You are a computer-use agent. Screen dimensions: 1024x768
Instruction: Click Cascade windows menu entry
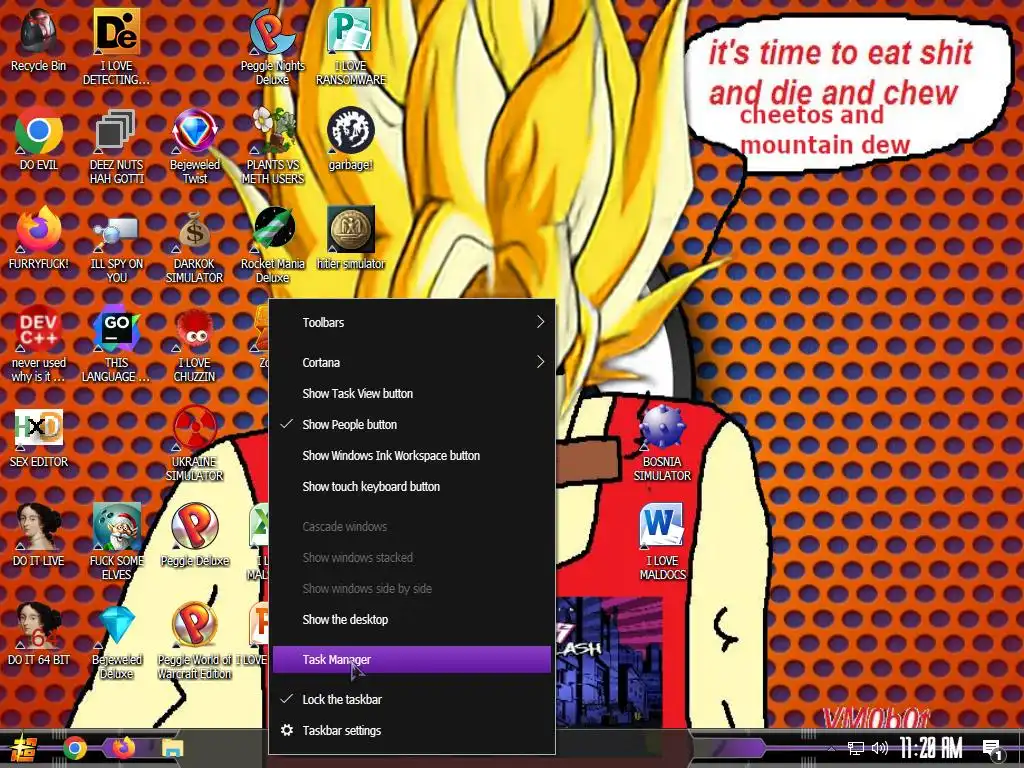[x=411, y=526]
